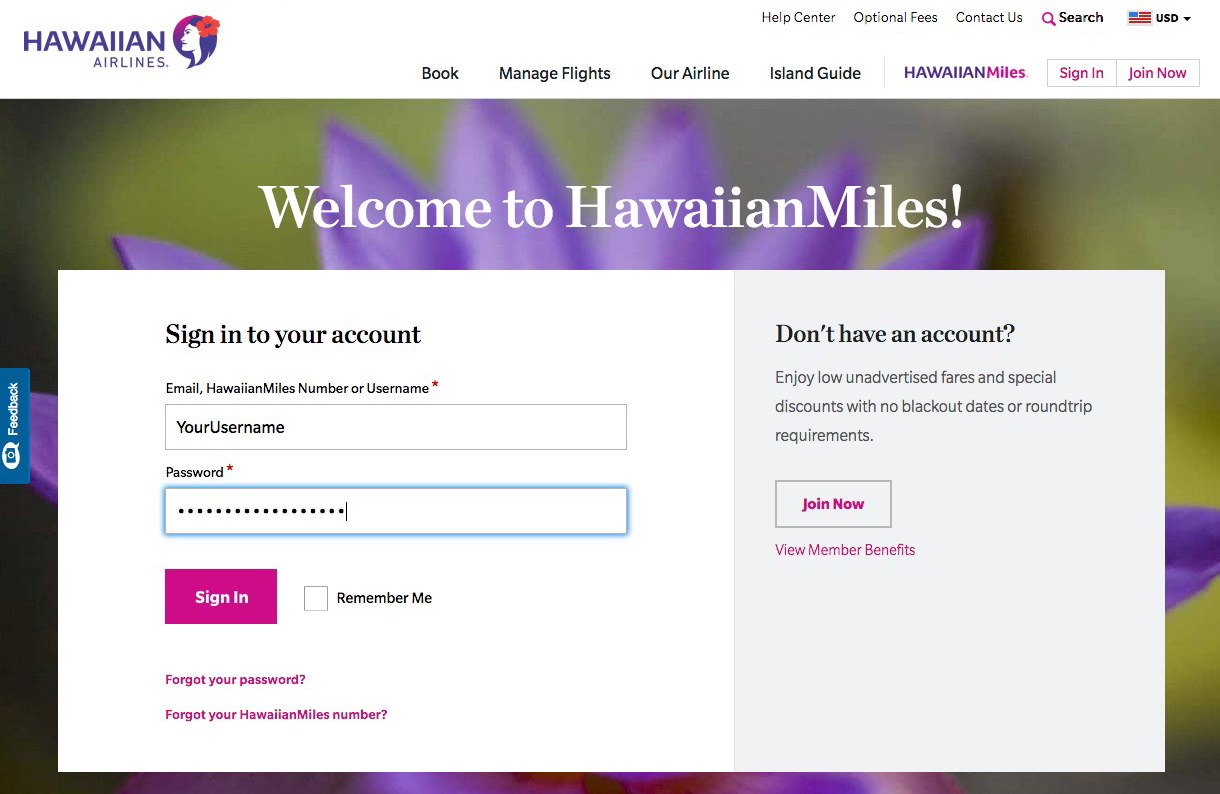This screenshot has height=794, width=1220.
Task: Expand the Manage Flights menu
Action: click(555, 73)
